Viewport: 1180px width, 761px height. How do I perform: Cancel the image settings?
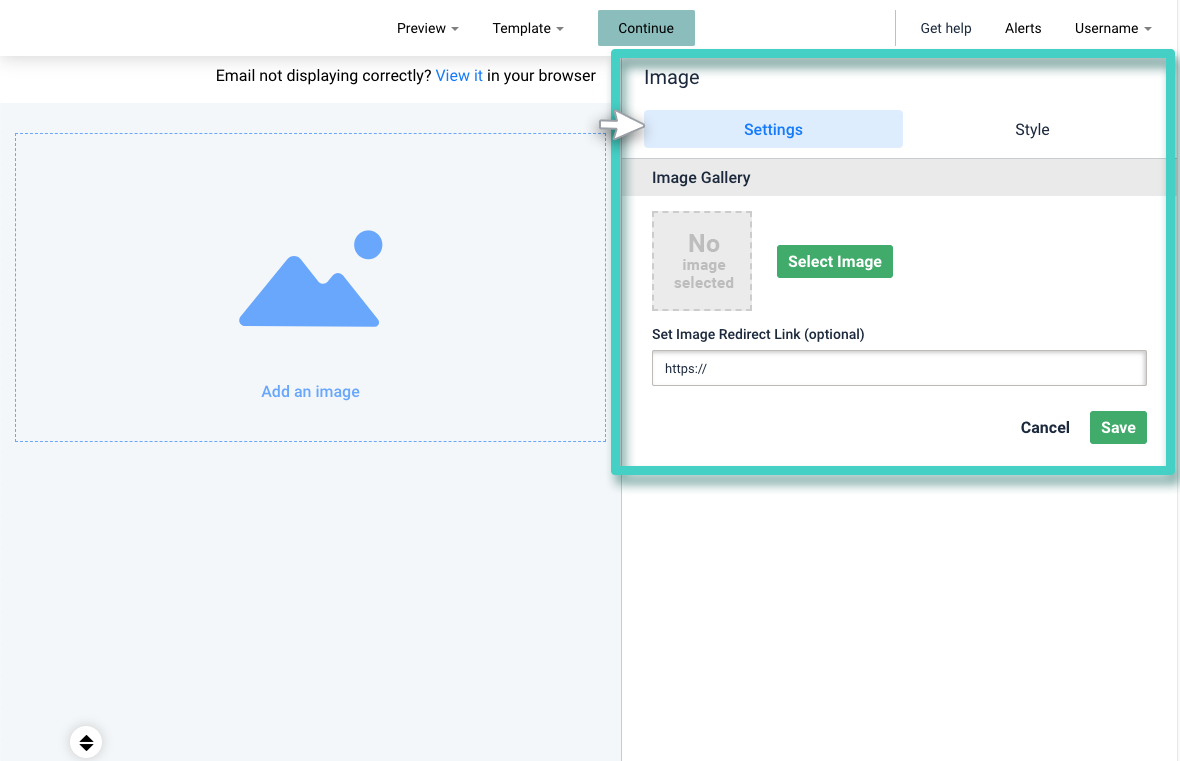[x=1045, y=428]
